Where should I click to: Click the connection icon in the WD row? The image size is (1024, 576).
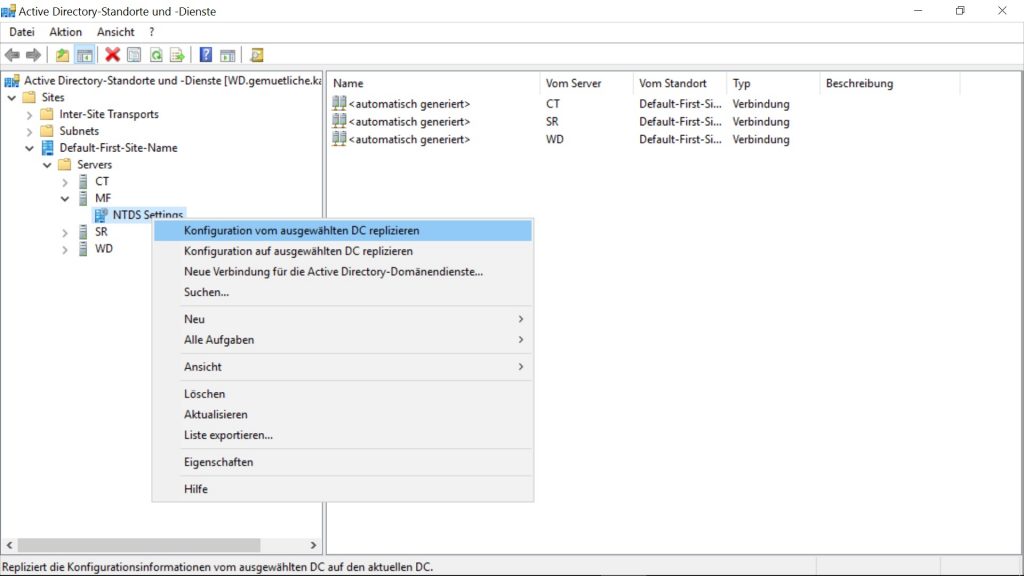pyautogui.click(x=339, y=138)
